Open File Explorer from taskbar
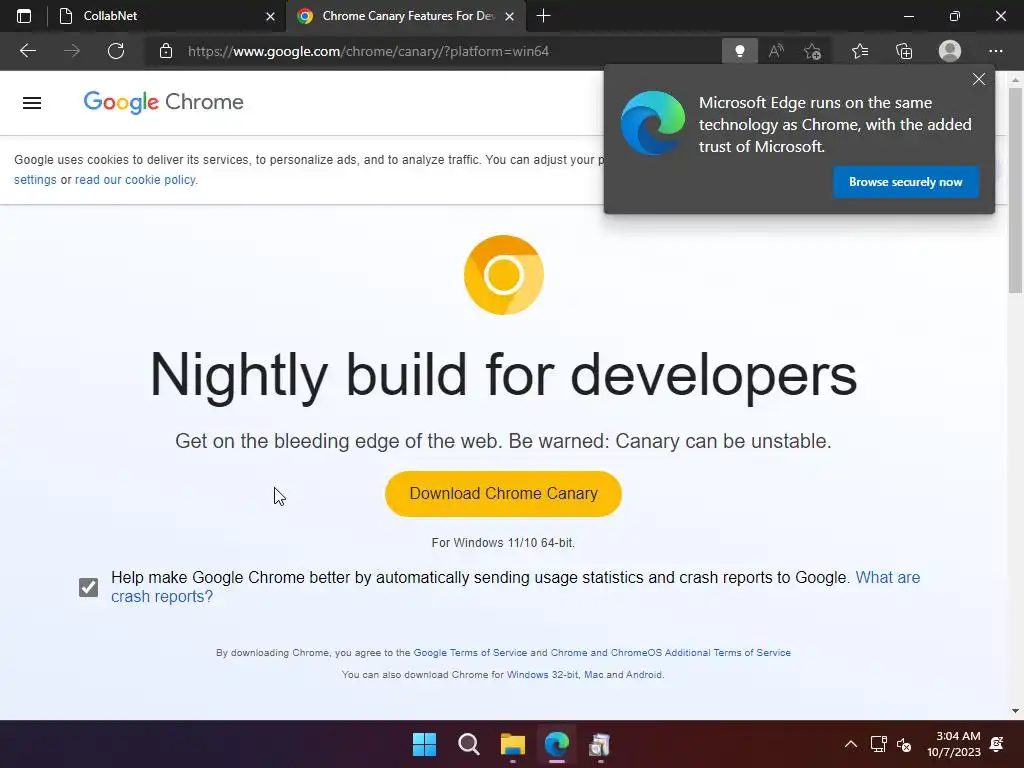1024x768 pixels. pos(513,744)
